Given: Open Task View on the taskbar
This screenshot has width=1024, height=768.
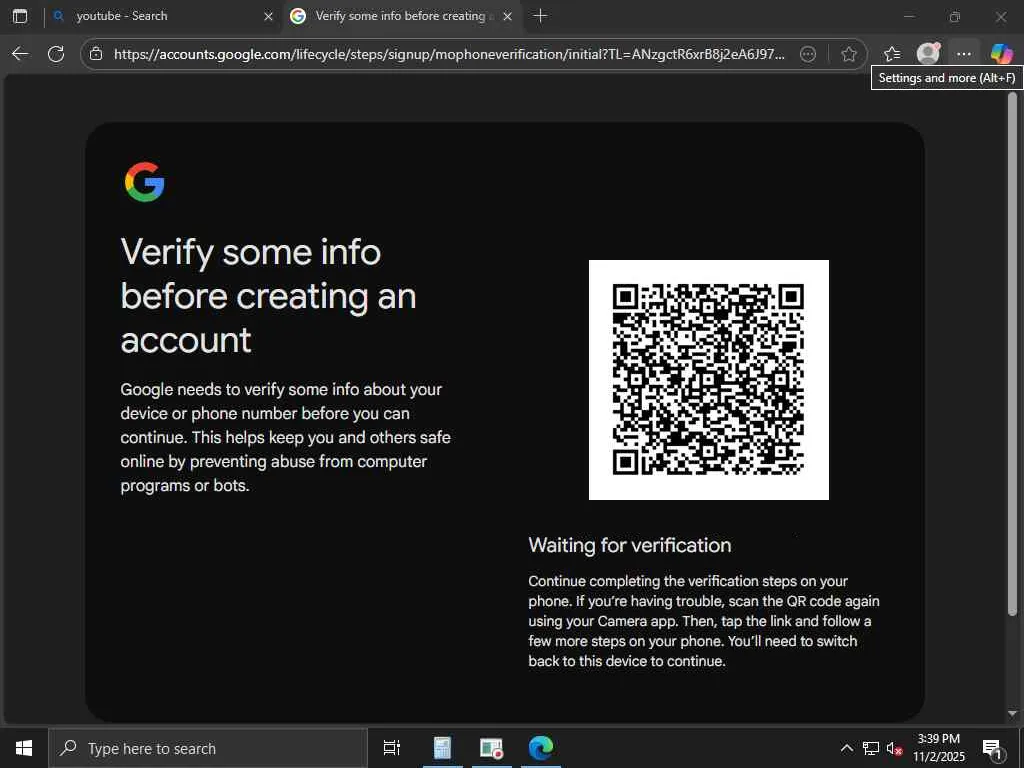Looking at the screenshot, I should point(392,748).
